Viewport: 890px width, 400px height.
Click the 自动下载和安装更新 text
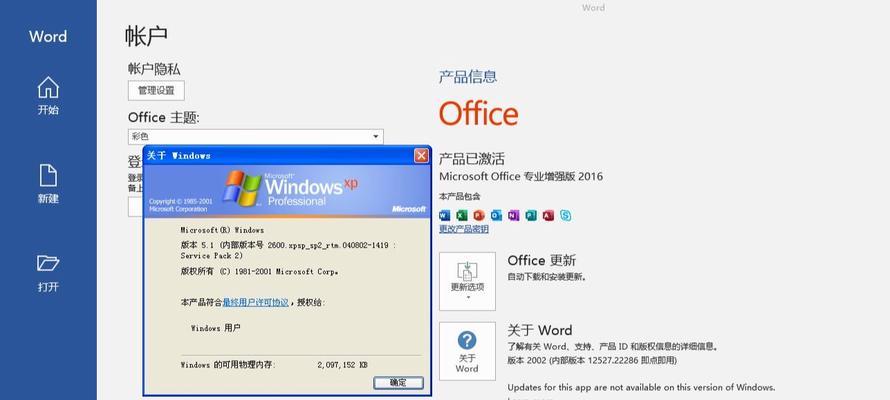coord(547,277)
